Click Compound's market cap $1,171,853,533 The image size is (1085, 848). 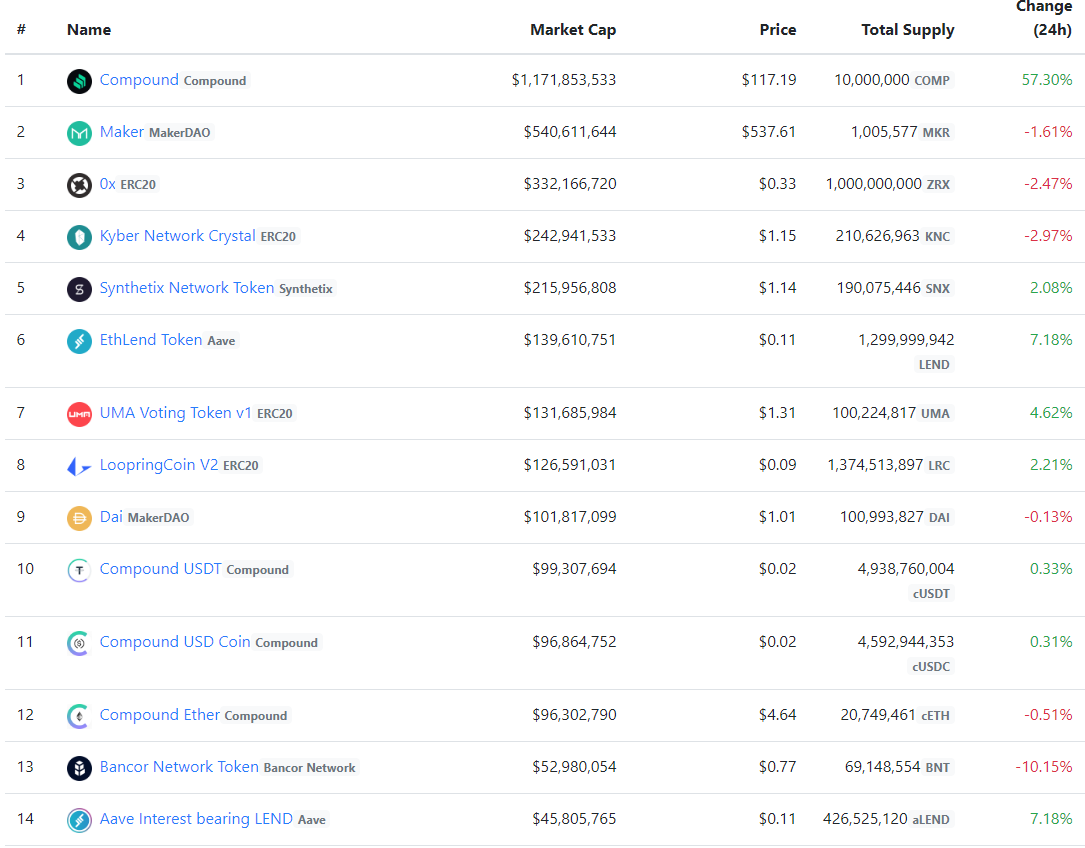pos(564,80)
